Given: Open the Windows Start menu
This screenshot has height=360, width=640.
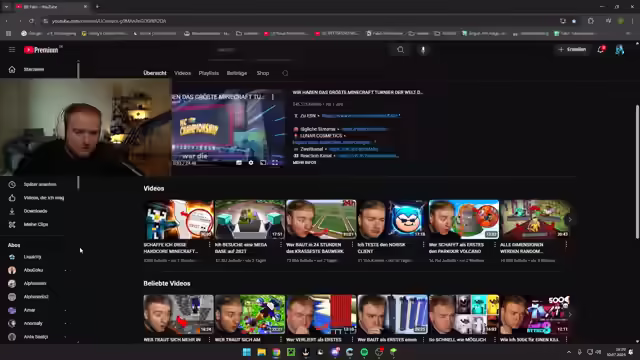Looking at the screenshot, I should [x=247, y=352].
